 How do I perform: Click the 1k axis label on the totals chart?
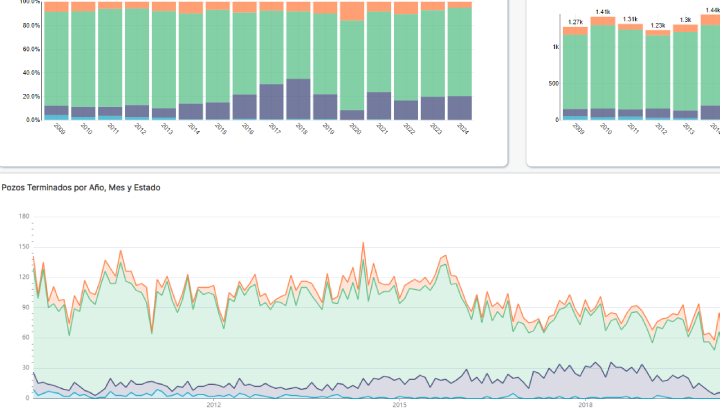point(556,47)
